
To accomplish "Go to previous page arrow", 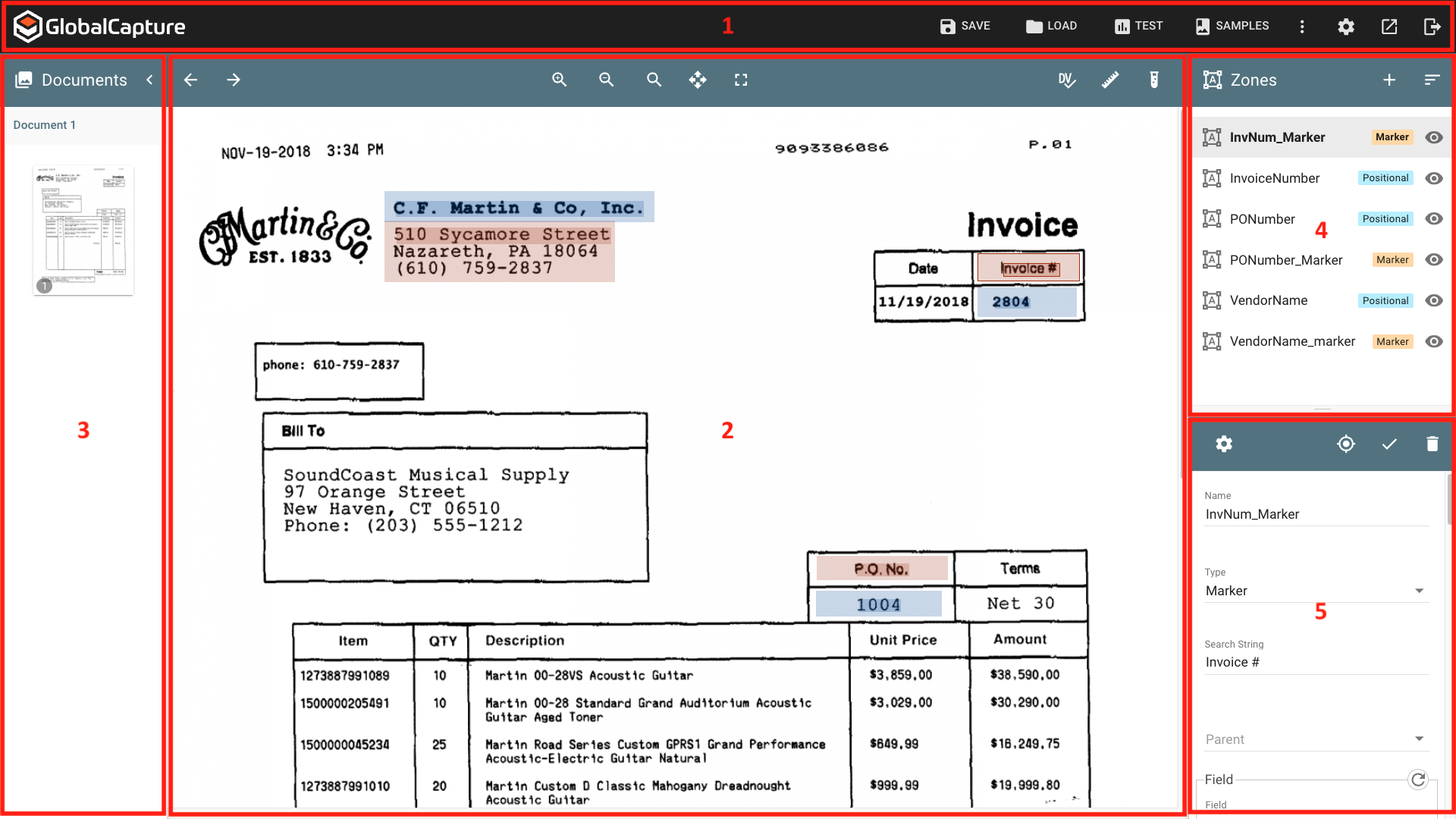I will coord(191,80).
